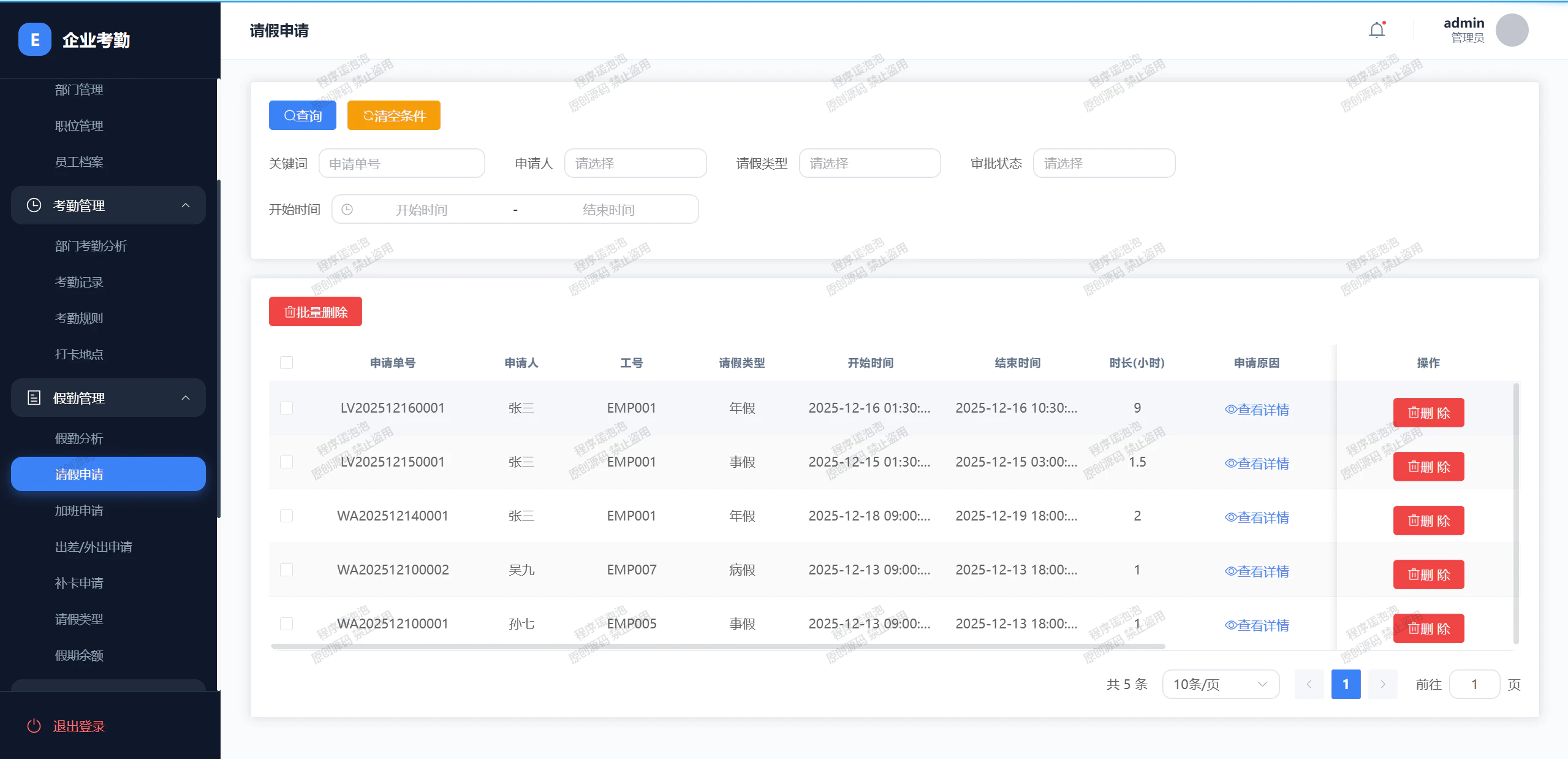Check the row WA202512100002 checkbox
1568x759 pixels.
click(x=286, y=570)
